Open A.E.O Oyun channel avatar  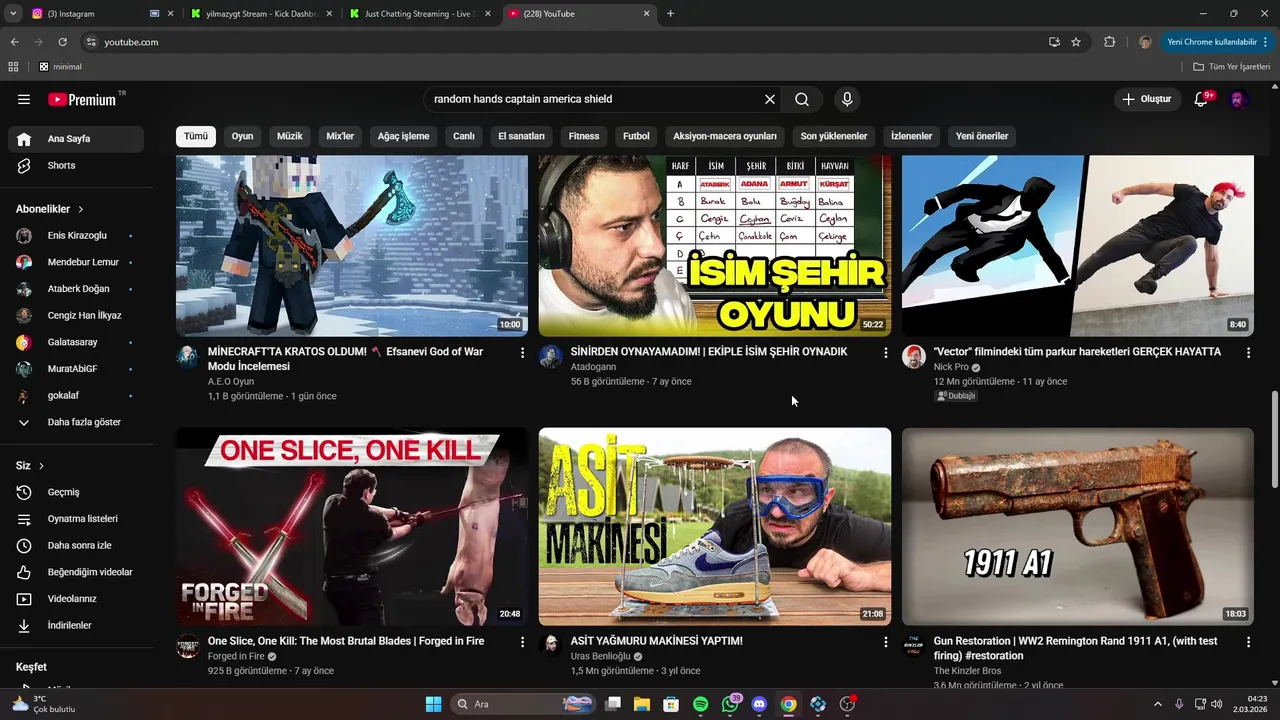(188, 357)
